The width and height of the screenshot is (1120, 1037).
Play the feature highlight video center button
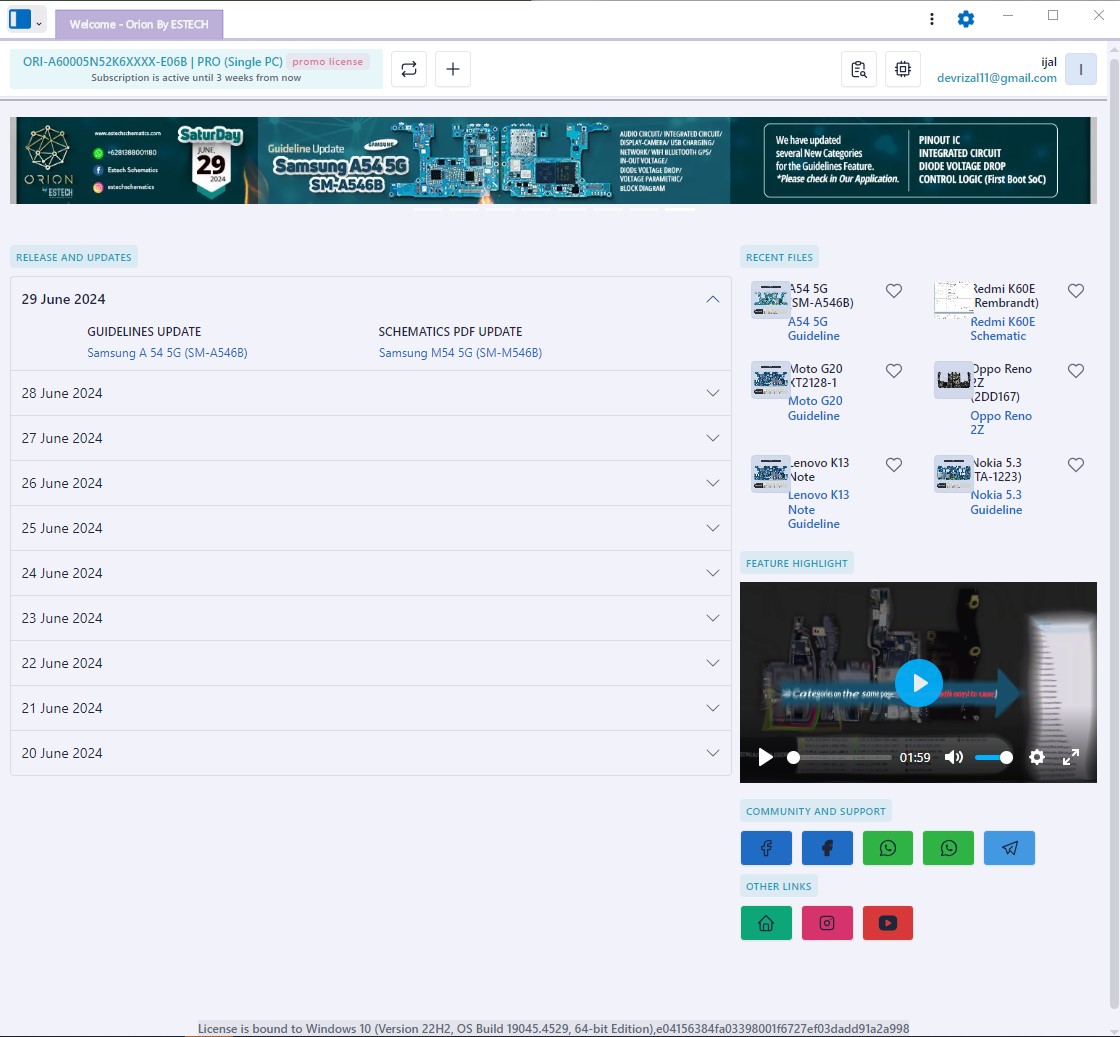[919, 683]
